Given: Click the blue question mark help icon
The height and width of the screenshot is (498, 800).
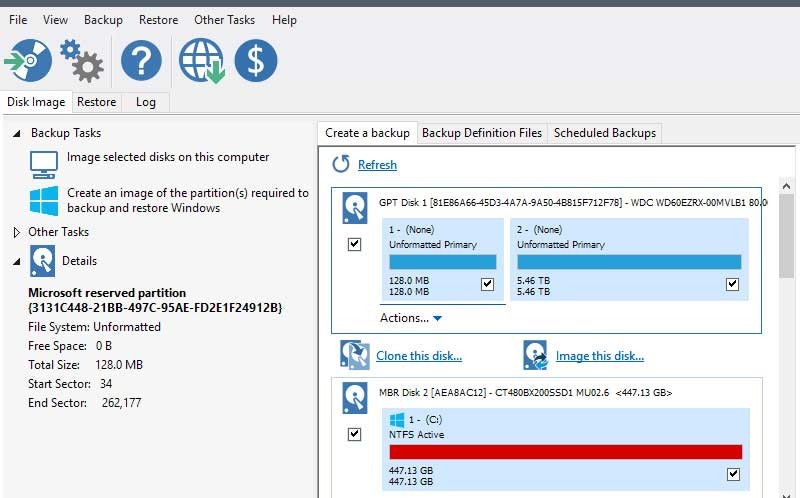Looking at the screenshot, I should coord(141,62).
